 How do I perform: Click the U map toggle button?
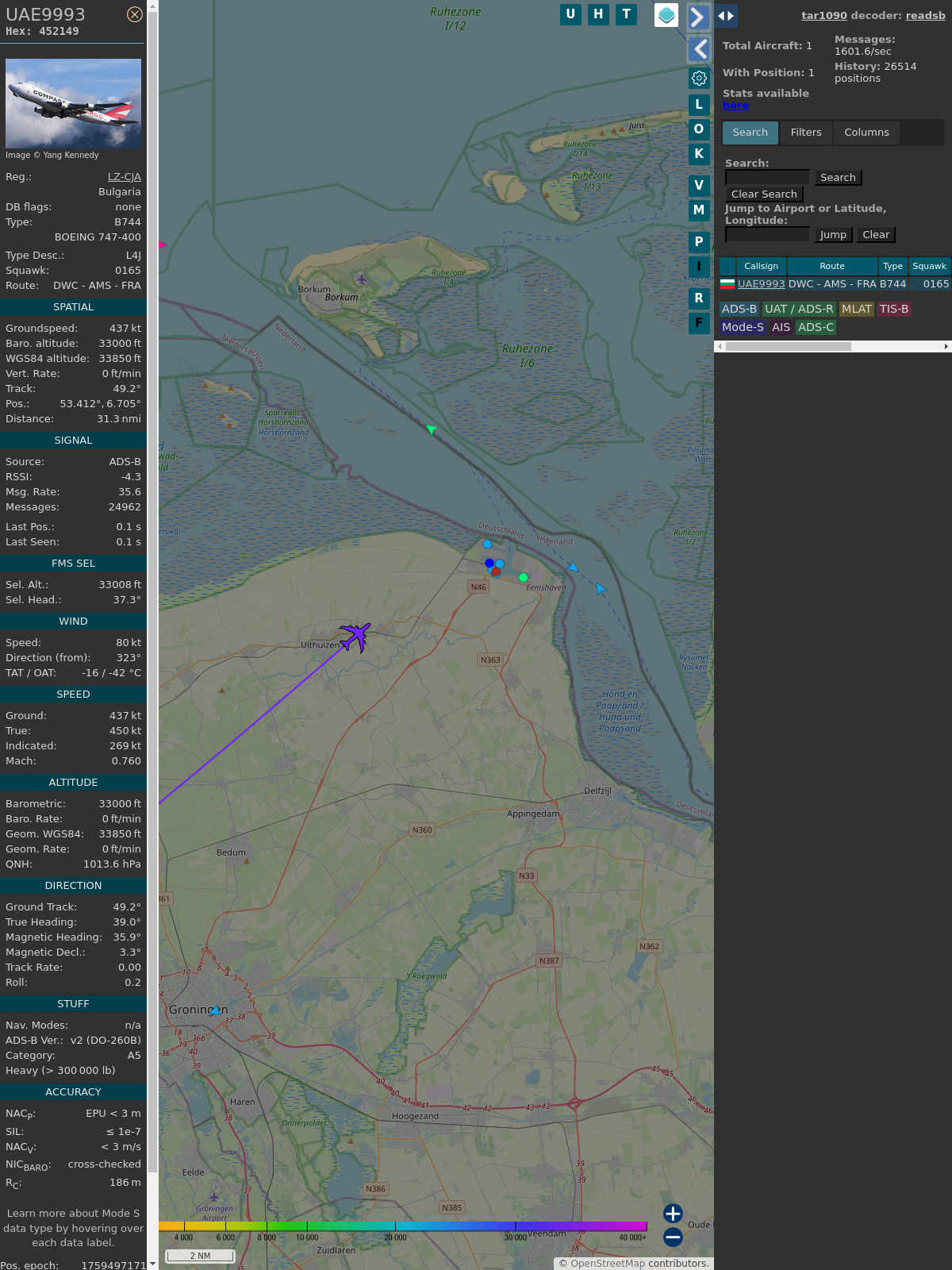pyautogui.click(x=570, y=14)
